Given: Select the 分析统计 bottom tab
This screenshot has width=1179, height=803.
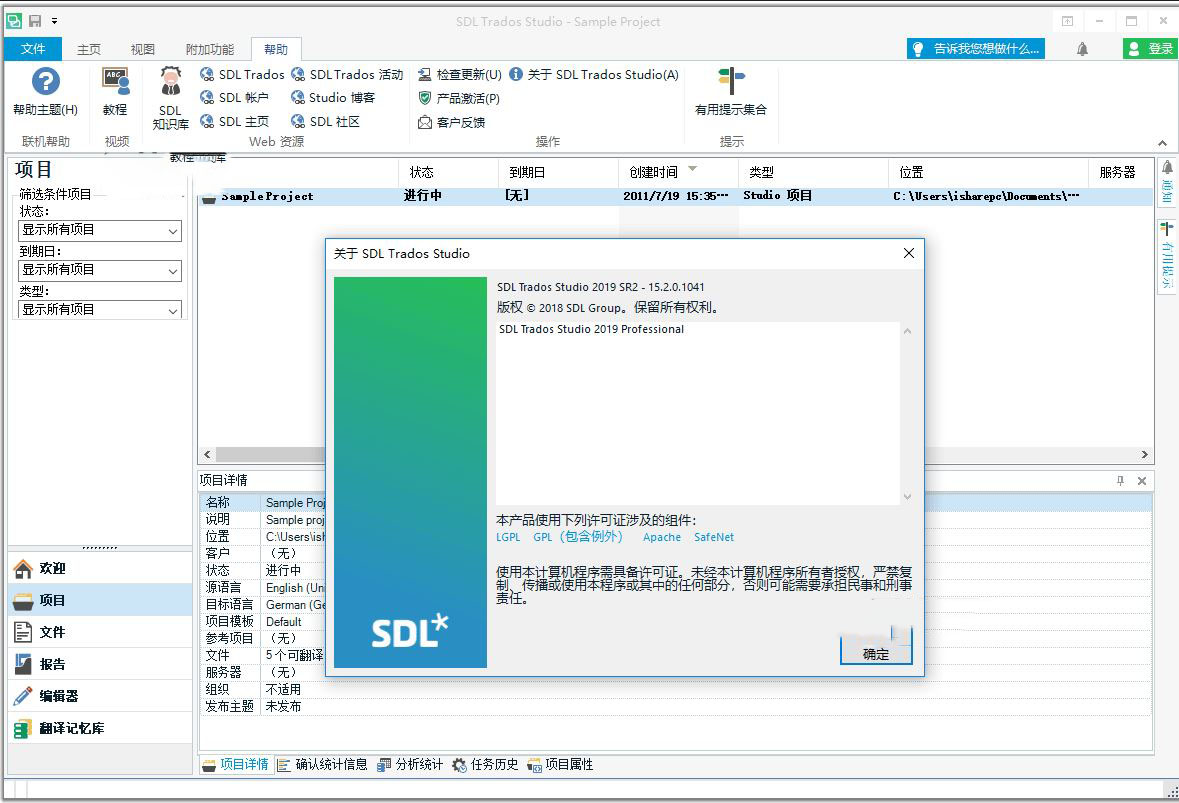Looking at the screenshot, I should click(410, 764).
